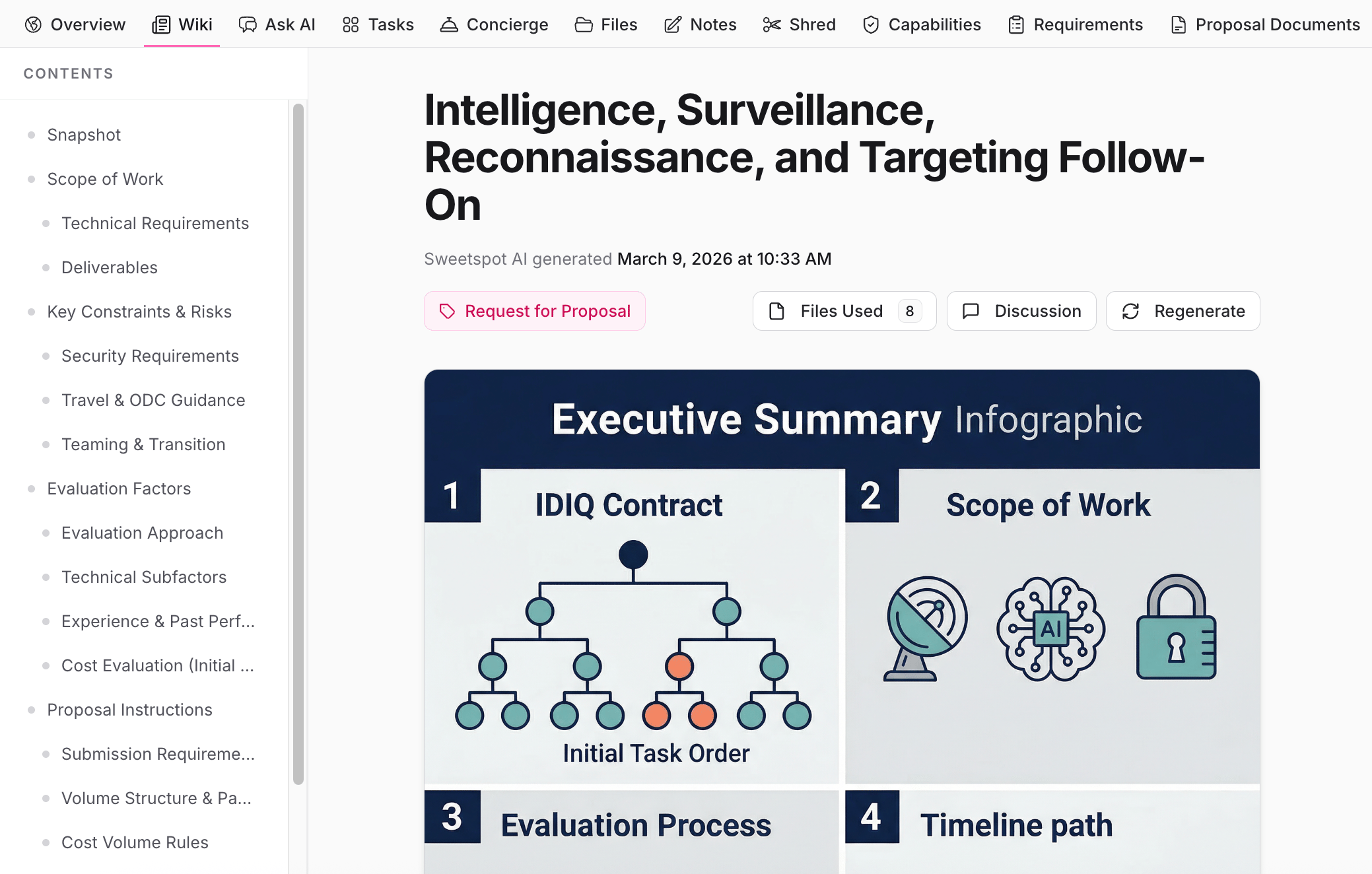Viewport: 1372px width, 874px height.
Task: Click the Files folder icon
Action: [584, 25]
